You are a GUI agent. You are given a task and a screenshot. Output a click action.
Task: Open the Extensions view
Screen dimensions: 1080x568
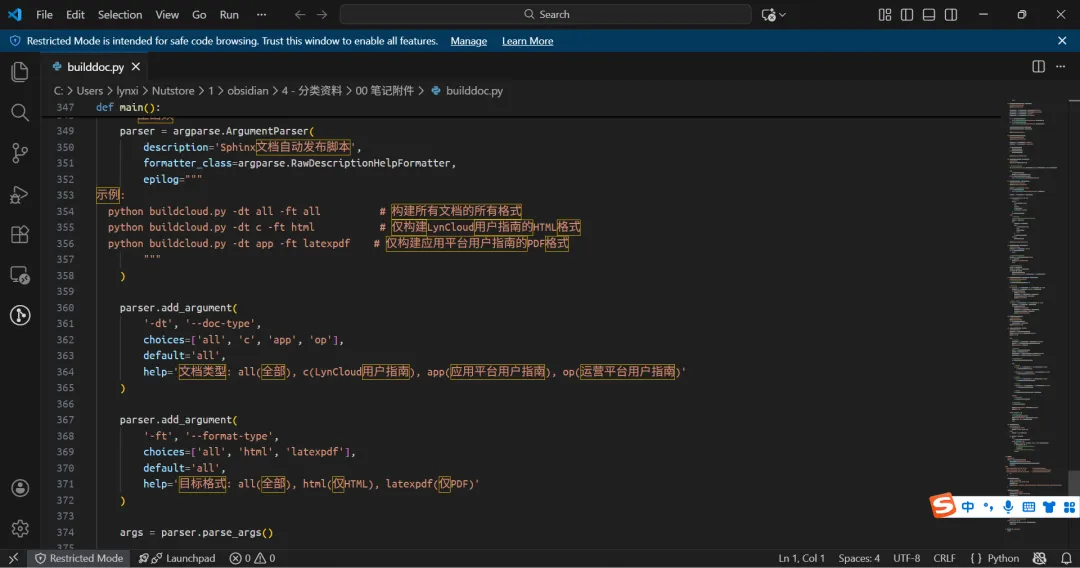(x=20, y=235)
